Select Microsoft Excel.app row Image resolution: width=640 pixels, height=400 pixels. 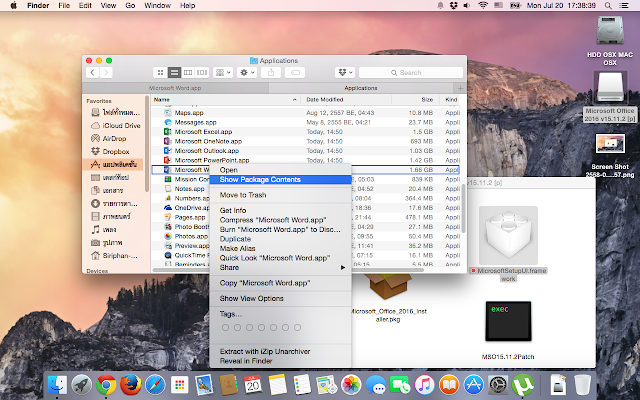coord(305,132)
